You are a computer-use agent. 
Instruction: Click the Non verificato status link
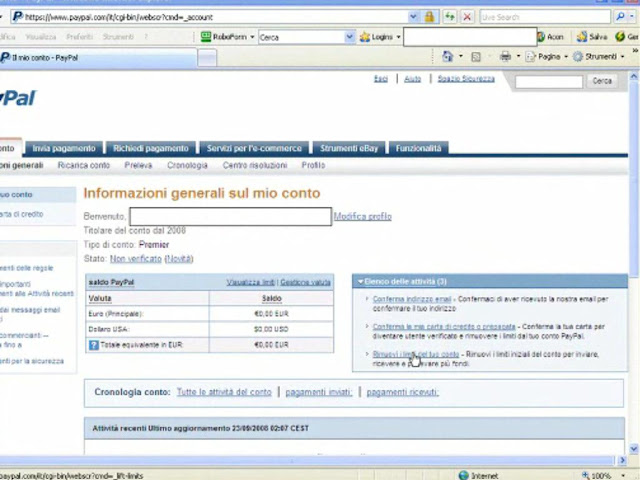(136, 259)
